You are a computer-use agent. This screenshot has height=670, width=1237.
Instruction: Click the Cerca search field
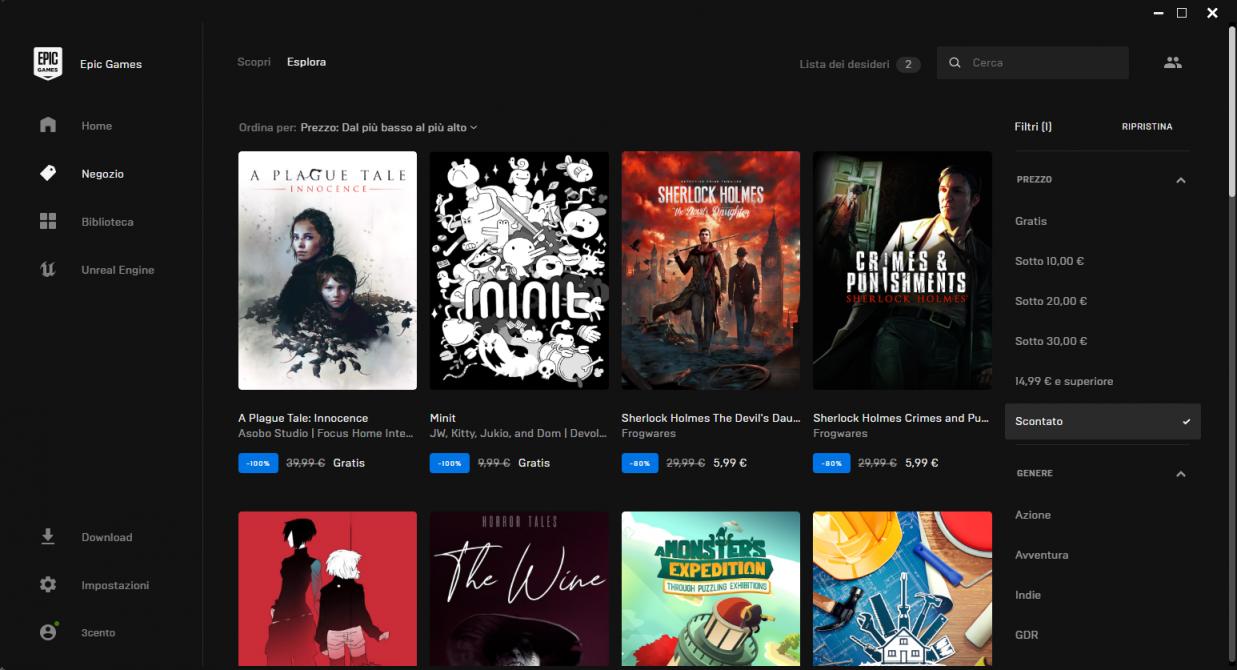[x=1040, y=63]
